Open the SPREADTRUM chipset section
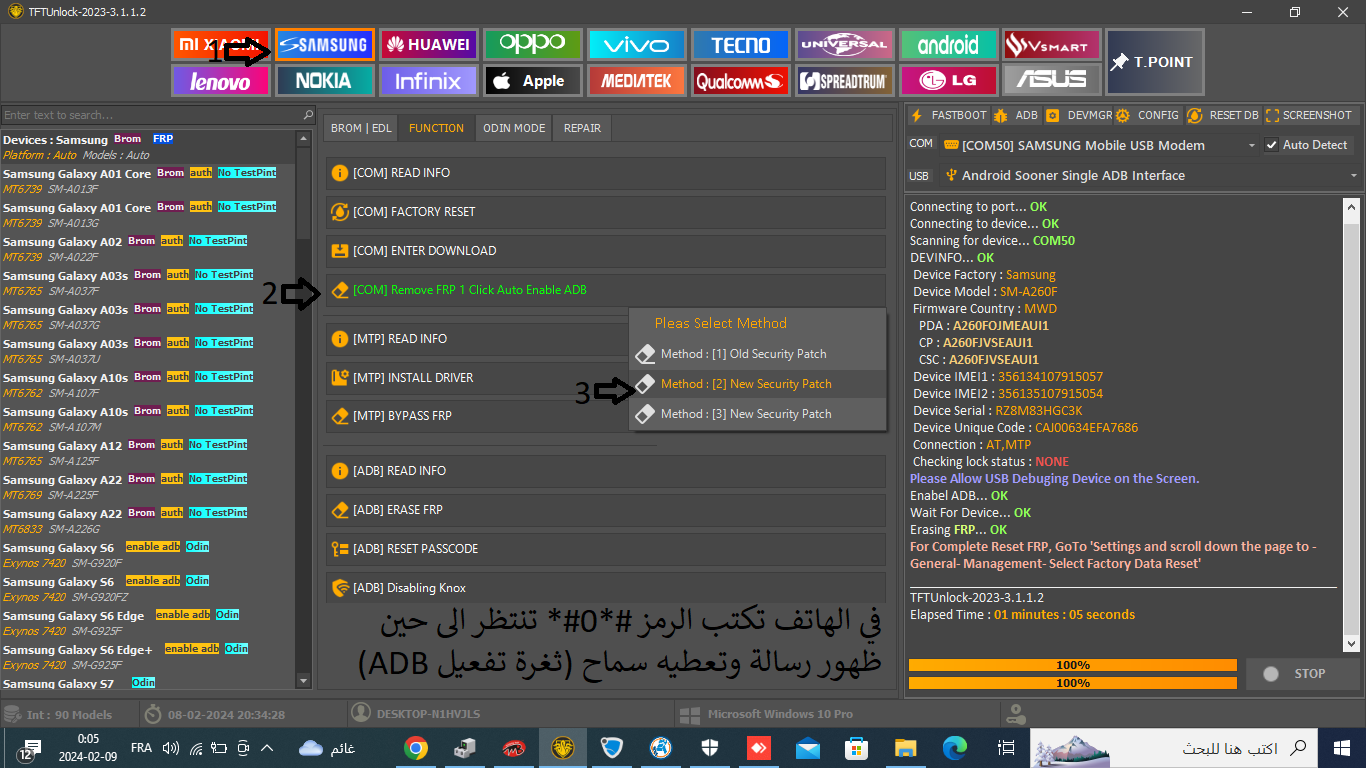Screen dimensions: 1366x768 pos(844,81)
